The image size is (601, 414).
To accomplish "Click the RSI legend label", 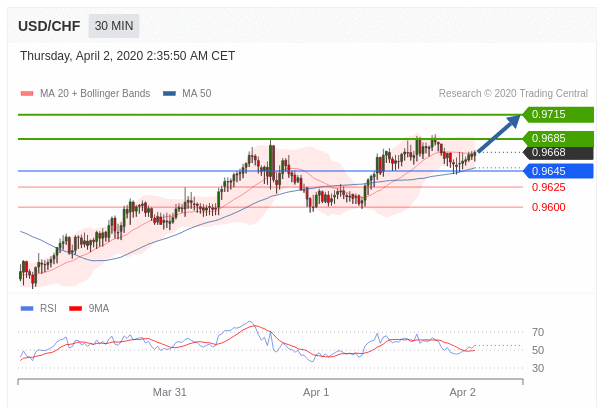I will pyautogui.click(x=48, y=309).
